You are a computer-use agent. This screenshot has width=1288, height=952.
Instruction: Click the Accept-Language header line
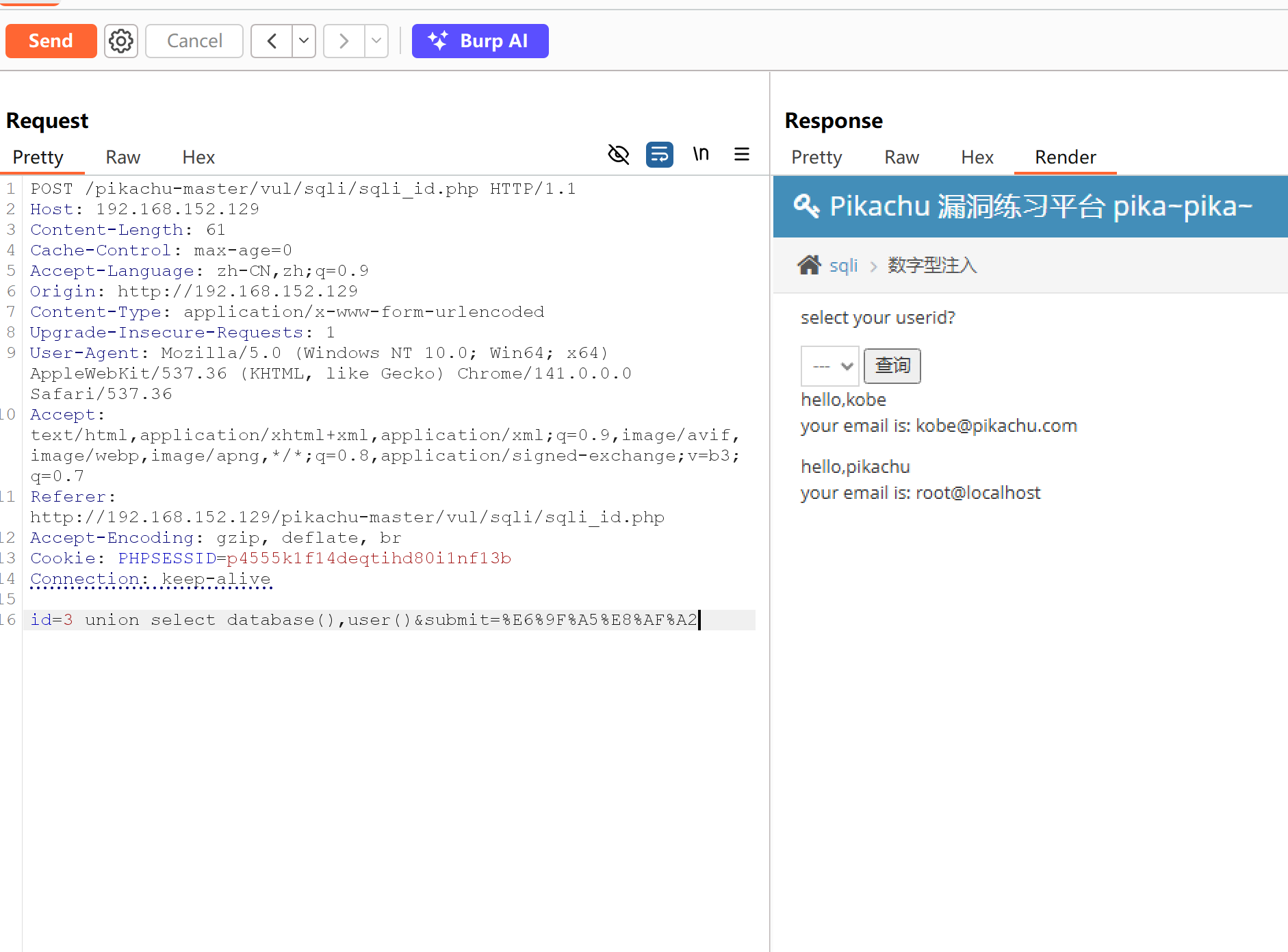pyautogui.click(x=199, y=271)
